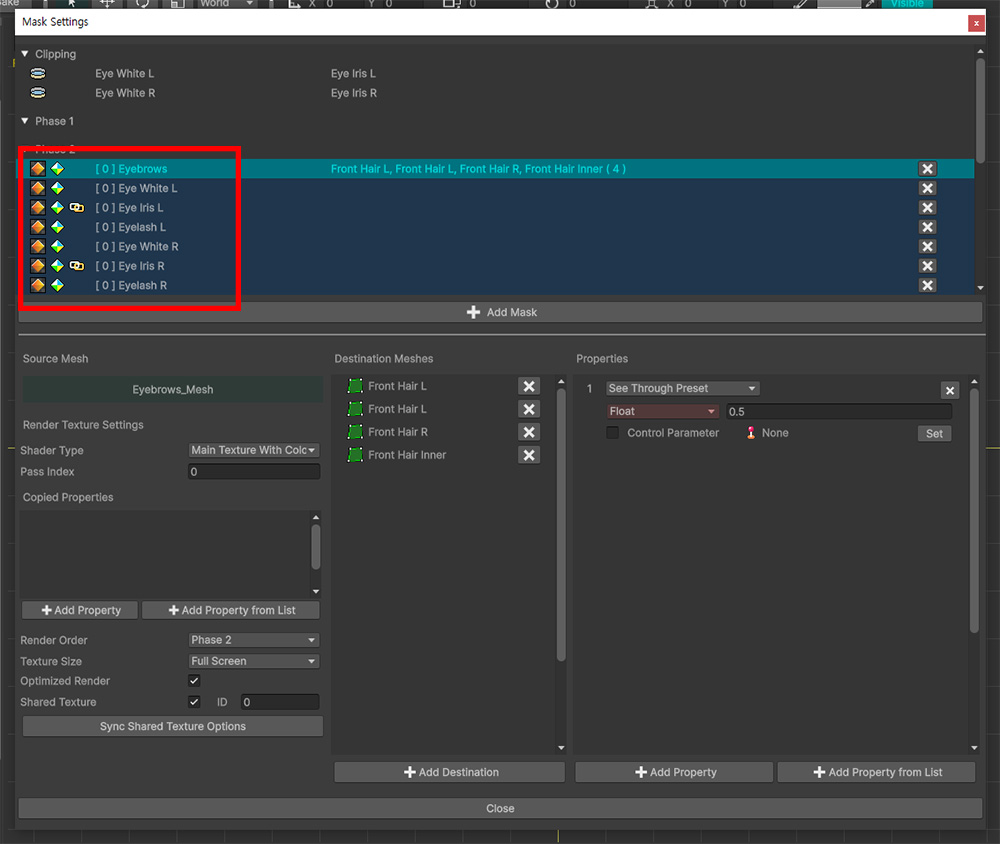Click the chain link icon on Eye Iris L row
This screenshot has height=844, width=1000.
click(x=77, y=207)
